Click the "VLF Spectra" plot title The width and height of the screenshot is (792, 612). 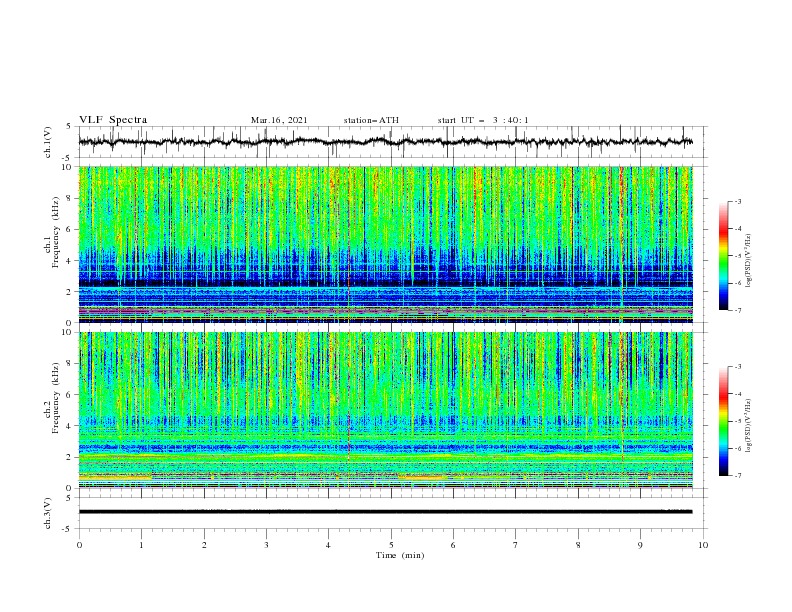(113, 120)
